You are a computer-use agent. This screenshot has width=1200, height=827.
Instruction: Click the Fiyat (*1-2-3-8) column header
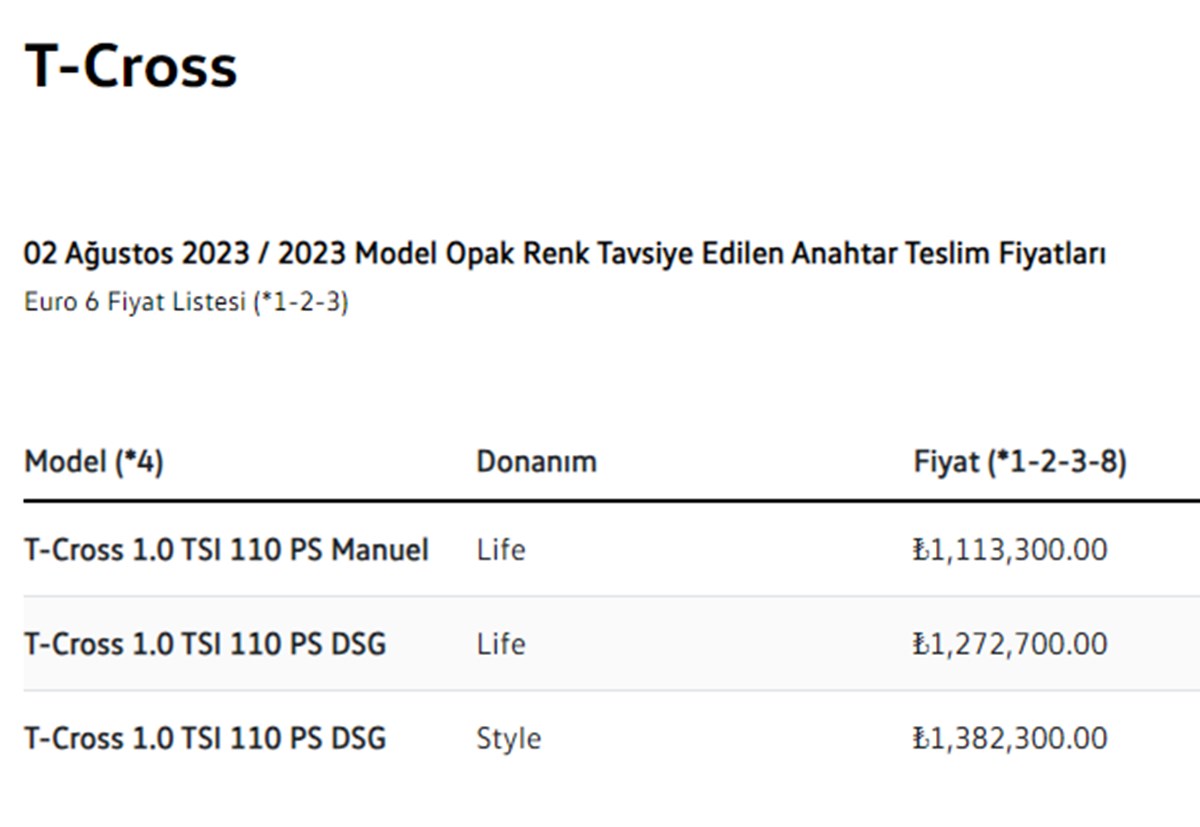[1020, 462]
